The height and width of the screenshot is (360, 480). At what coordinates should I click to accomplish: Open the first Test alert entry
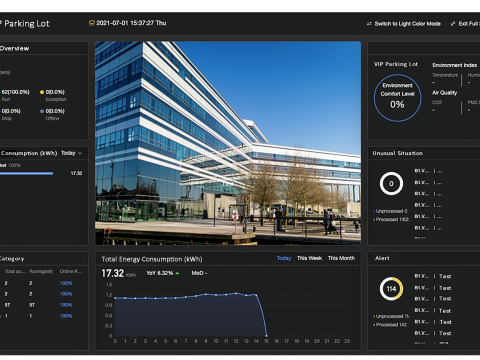(445, 276)
